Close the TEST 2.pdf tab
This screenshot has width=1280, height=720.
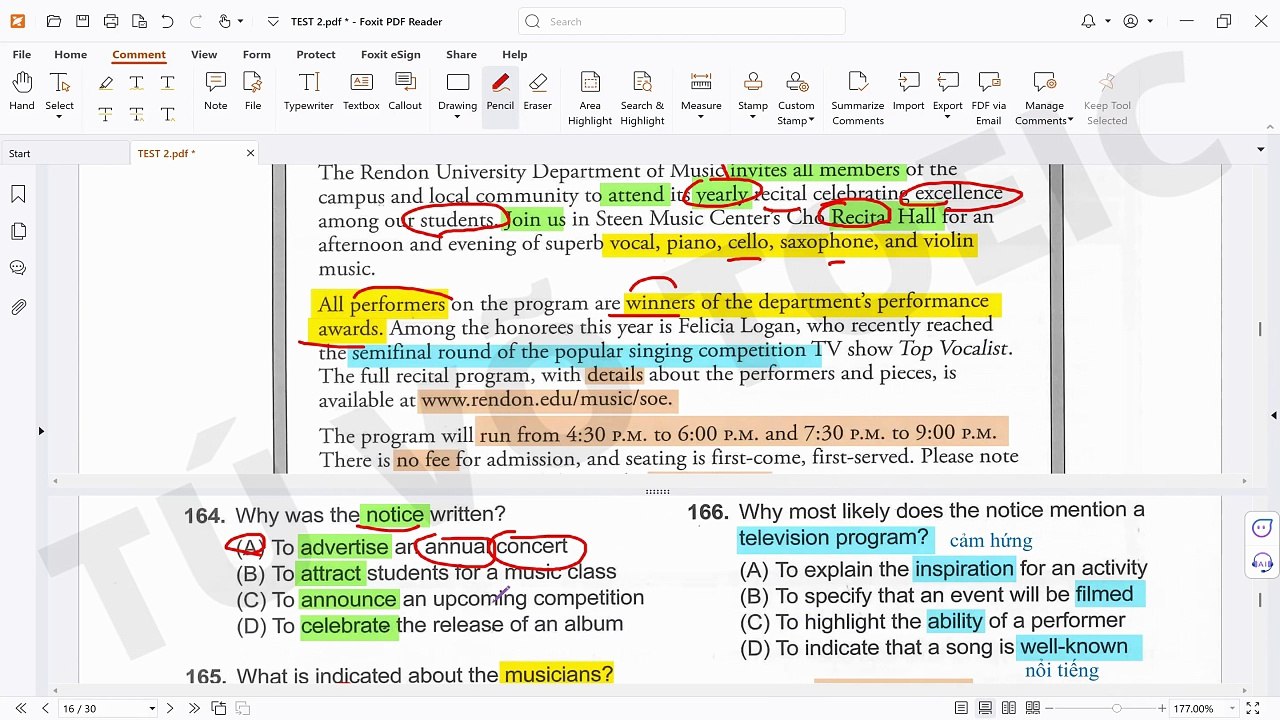coord(250,153)
